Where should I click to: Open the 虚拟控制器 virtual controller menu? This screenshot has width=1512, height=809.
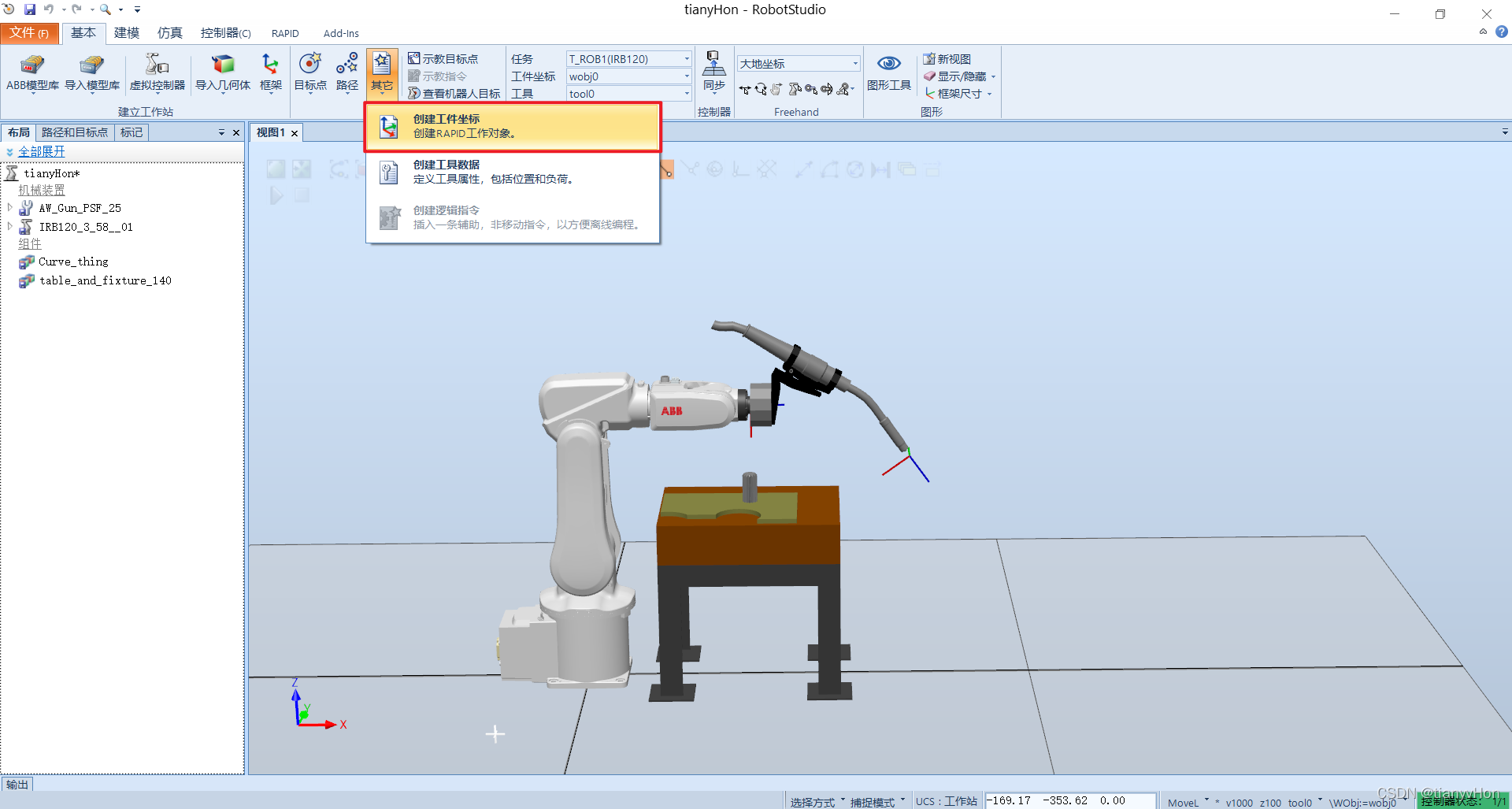(x=157, y=73)
